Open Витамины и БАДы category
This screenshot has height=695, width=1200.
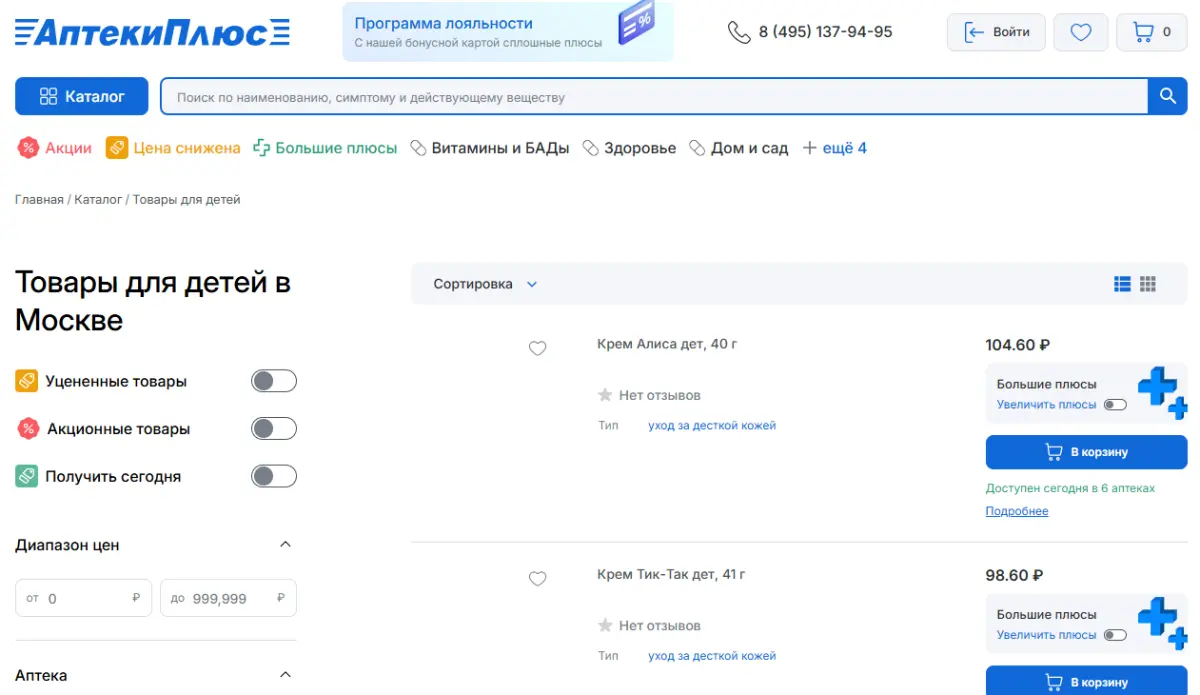[x=490, y=148]
